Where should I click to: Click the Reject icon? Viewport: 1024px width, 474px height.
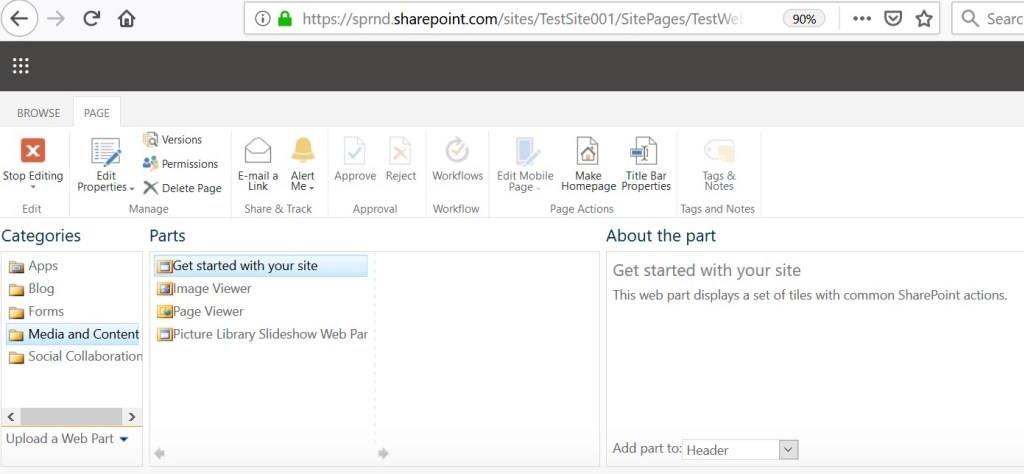tap(400, 151)
